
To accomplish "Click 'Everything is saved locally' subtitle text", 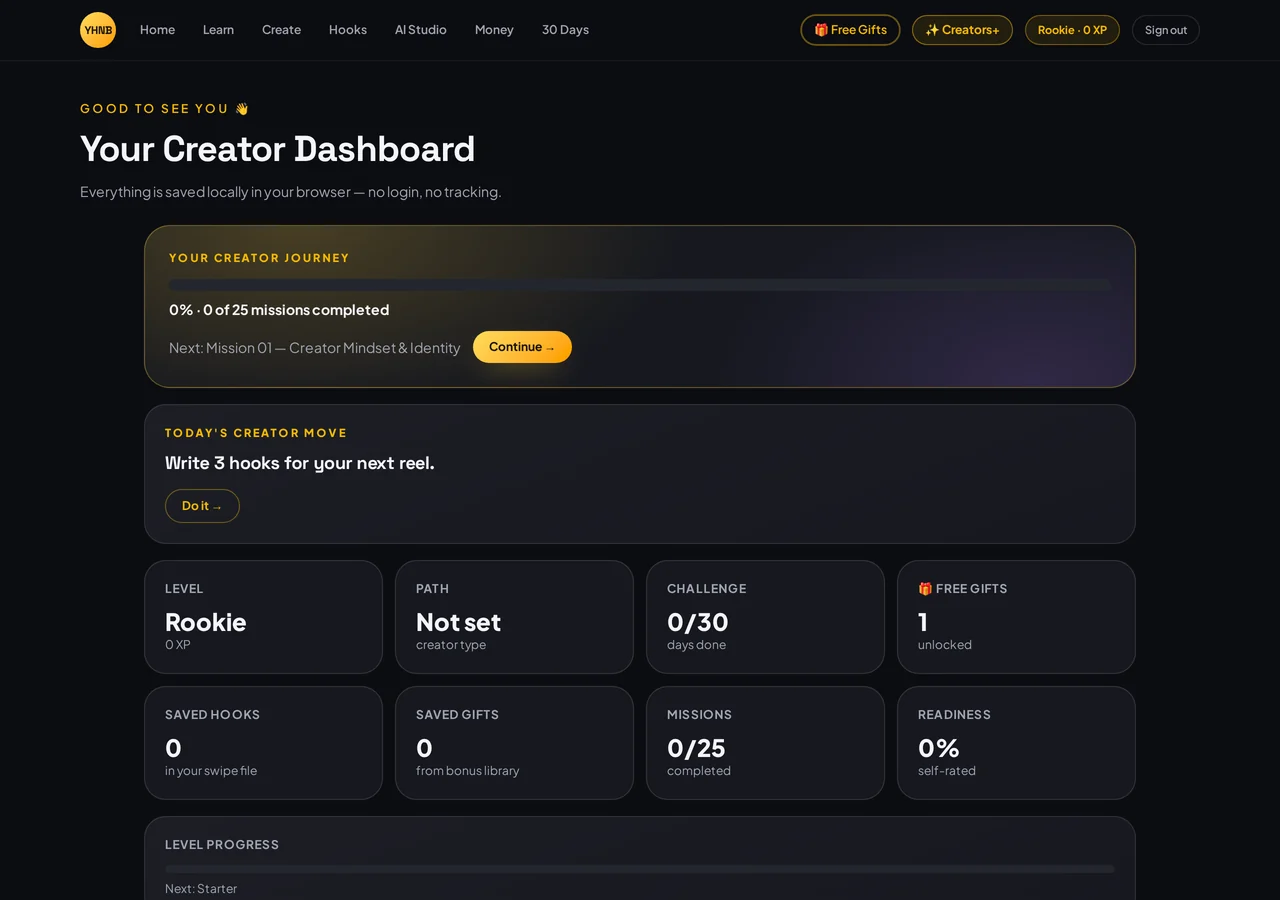I will [x=290, y=192].
